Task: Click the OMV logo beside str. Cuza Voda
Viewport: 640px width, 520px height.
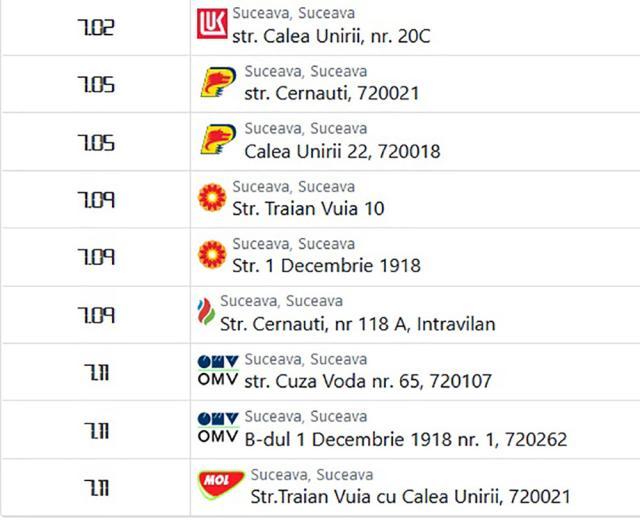Action: click(x=218, y=370)
